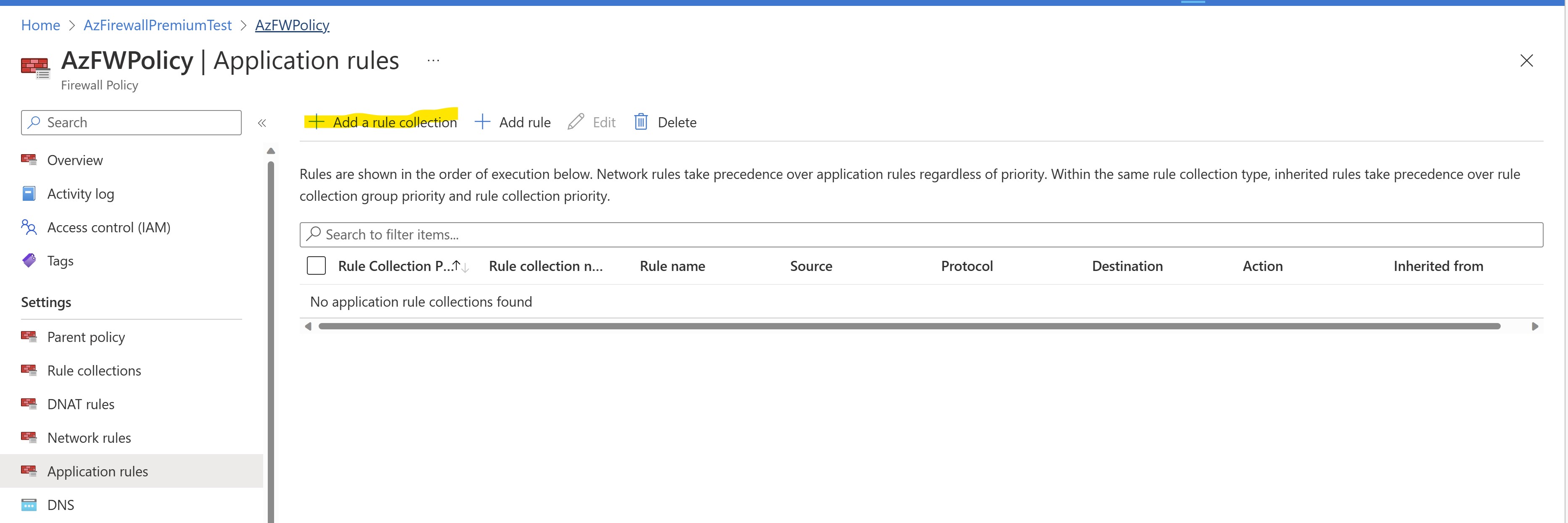Viewport: 1568px width, 523px height.
Task: Click the Edit pencil icon
Action: [576, 122]
